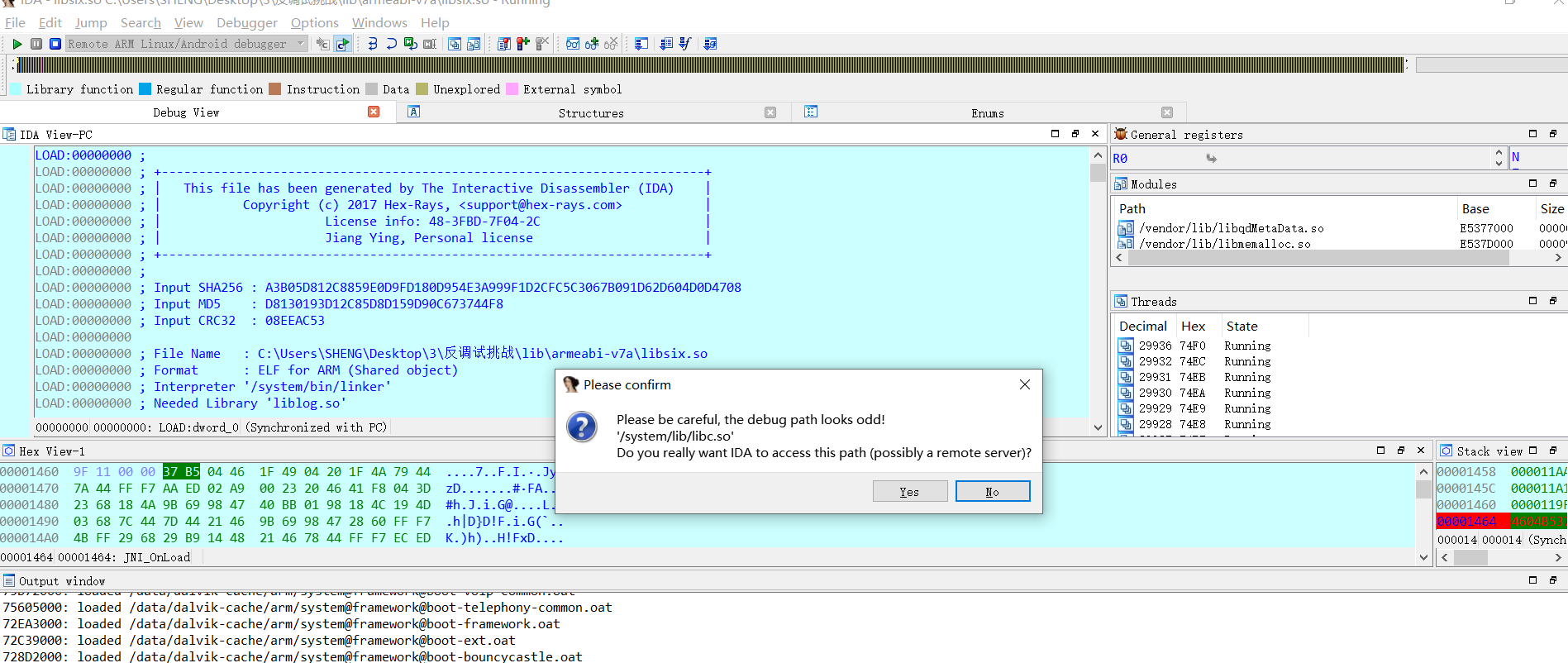
Task: Open the Debugger menu
Action: (x=247, y=22)
